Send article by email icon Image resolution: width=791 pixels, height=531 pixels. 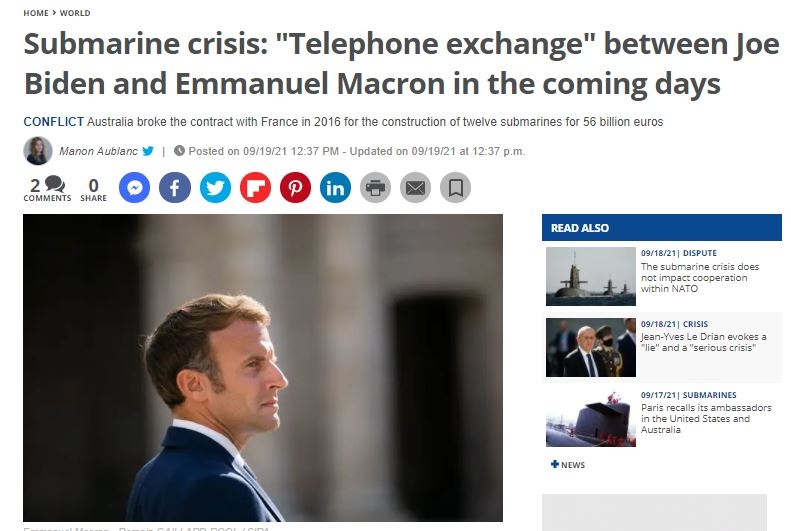tap(415, 187)
